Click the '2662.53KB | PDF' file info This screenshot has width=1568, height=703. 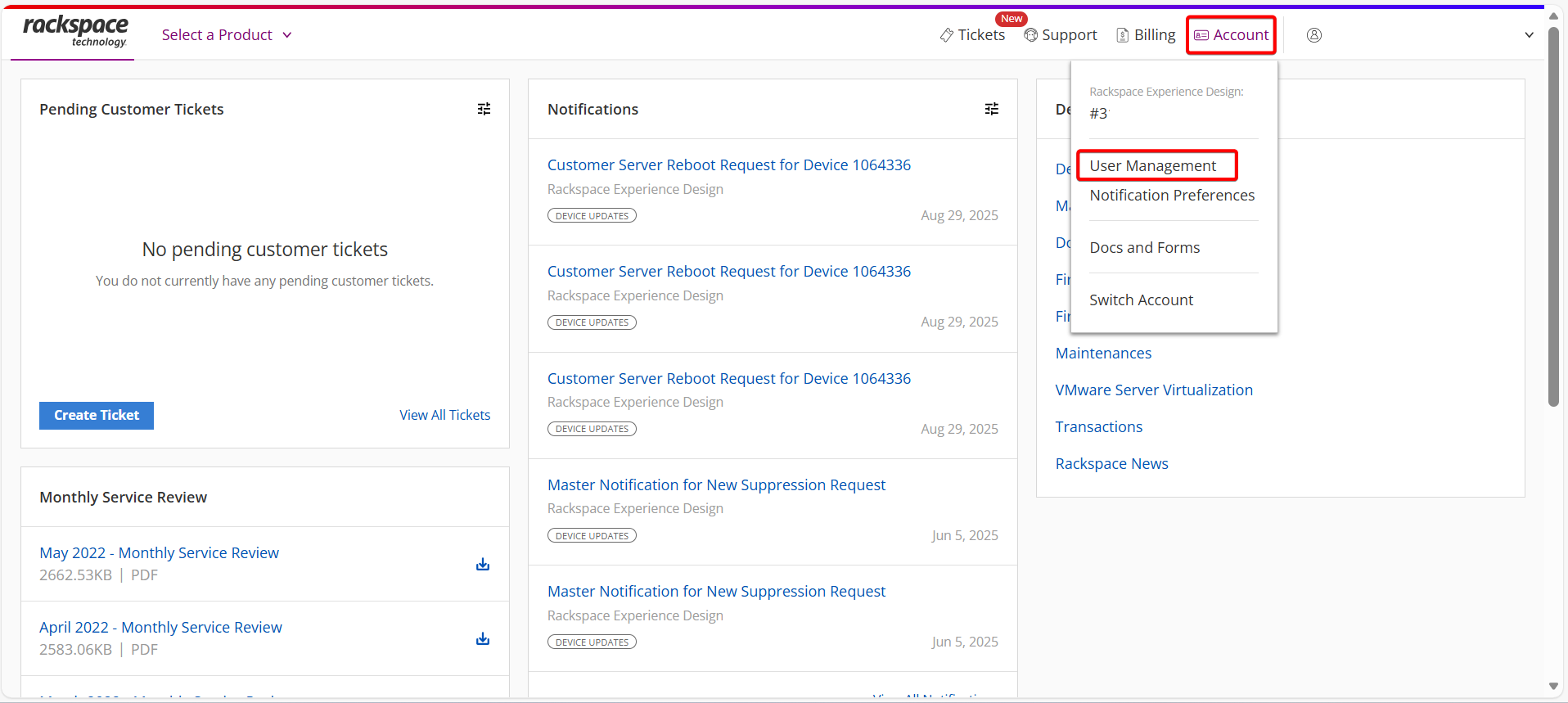[x=98, y=575]
